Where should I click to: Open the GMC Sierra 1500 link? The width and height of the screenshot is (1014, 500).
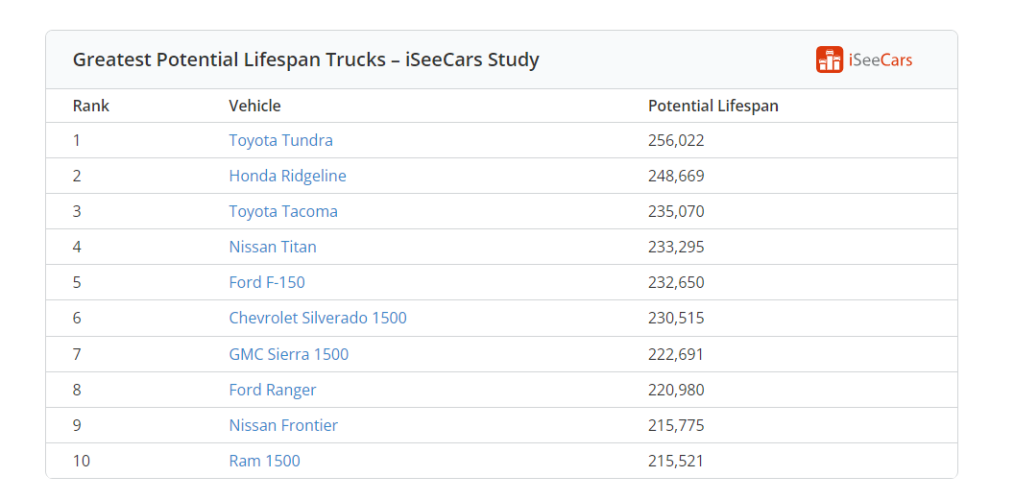coord(288,354)
